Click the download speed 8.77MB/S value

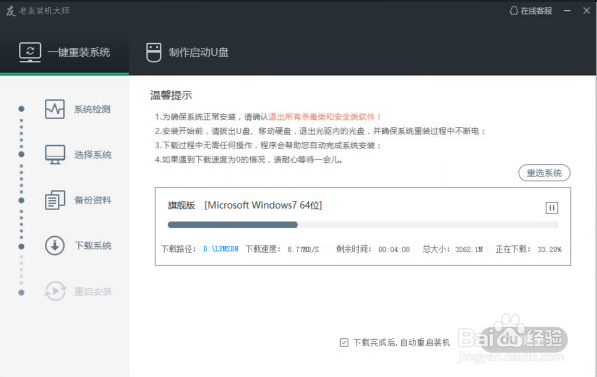[x=303, y=249]
